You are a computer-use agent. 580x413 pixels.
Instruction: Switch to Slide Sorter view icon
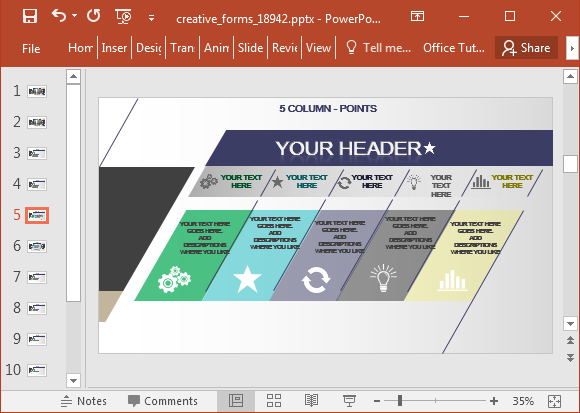(274, 400)
